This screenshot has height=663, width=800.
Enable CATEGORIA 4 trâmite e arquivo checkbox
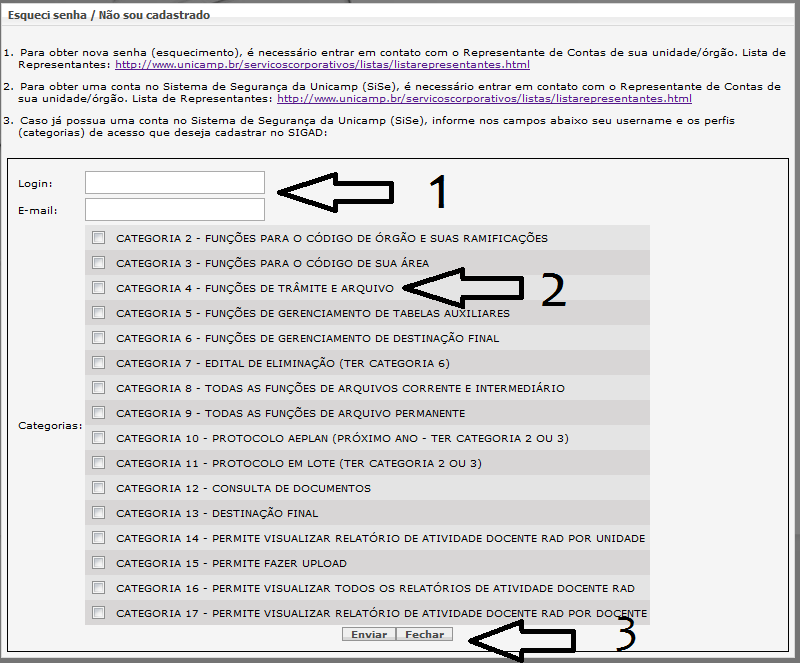[x=98, y=288]
